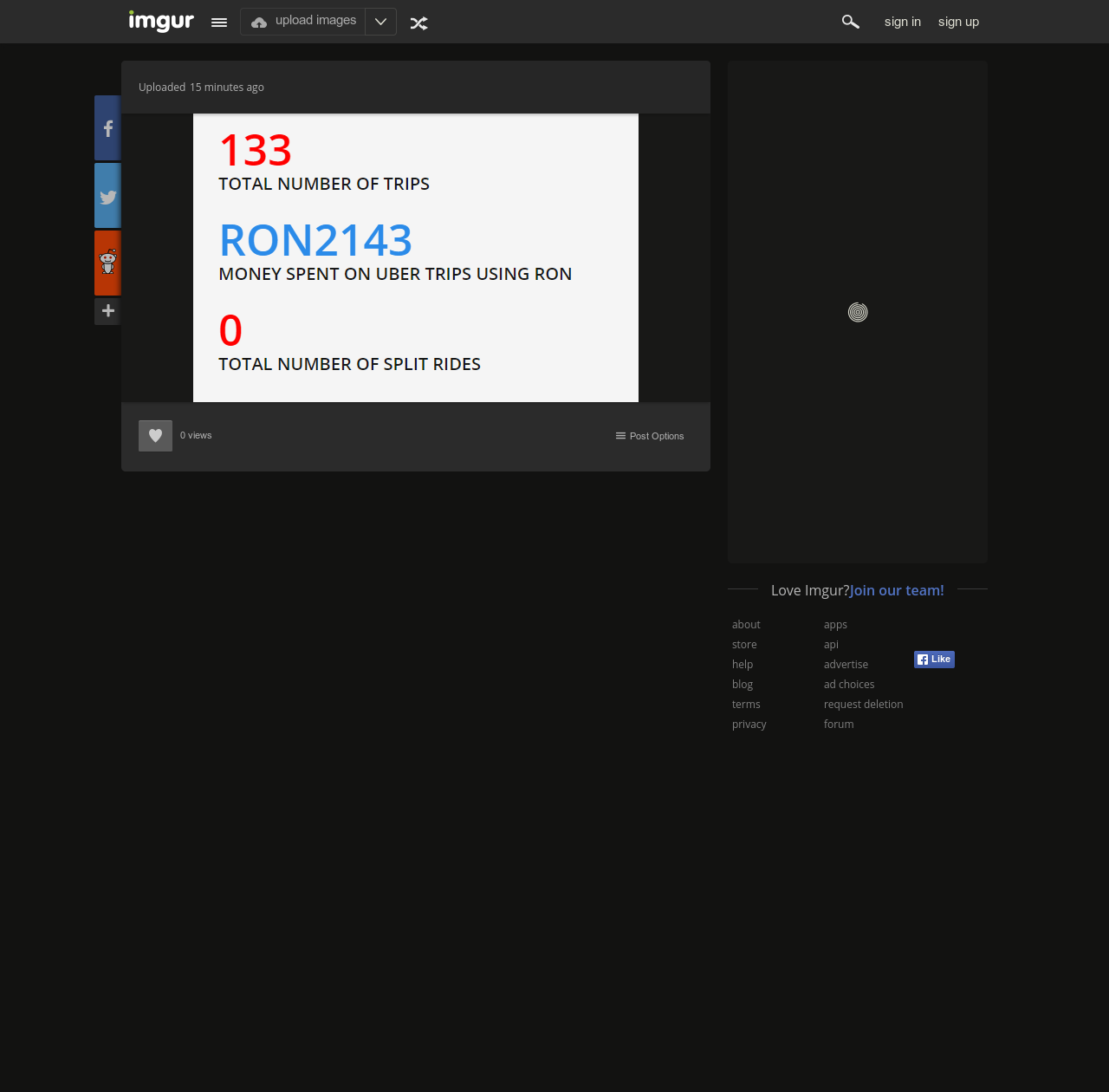The height and width of the screenshot is (1092, 1109).
Task: Open the advertise footer link
Action: click(x=846, y=665)
